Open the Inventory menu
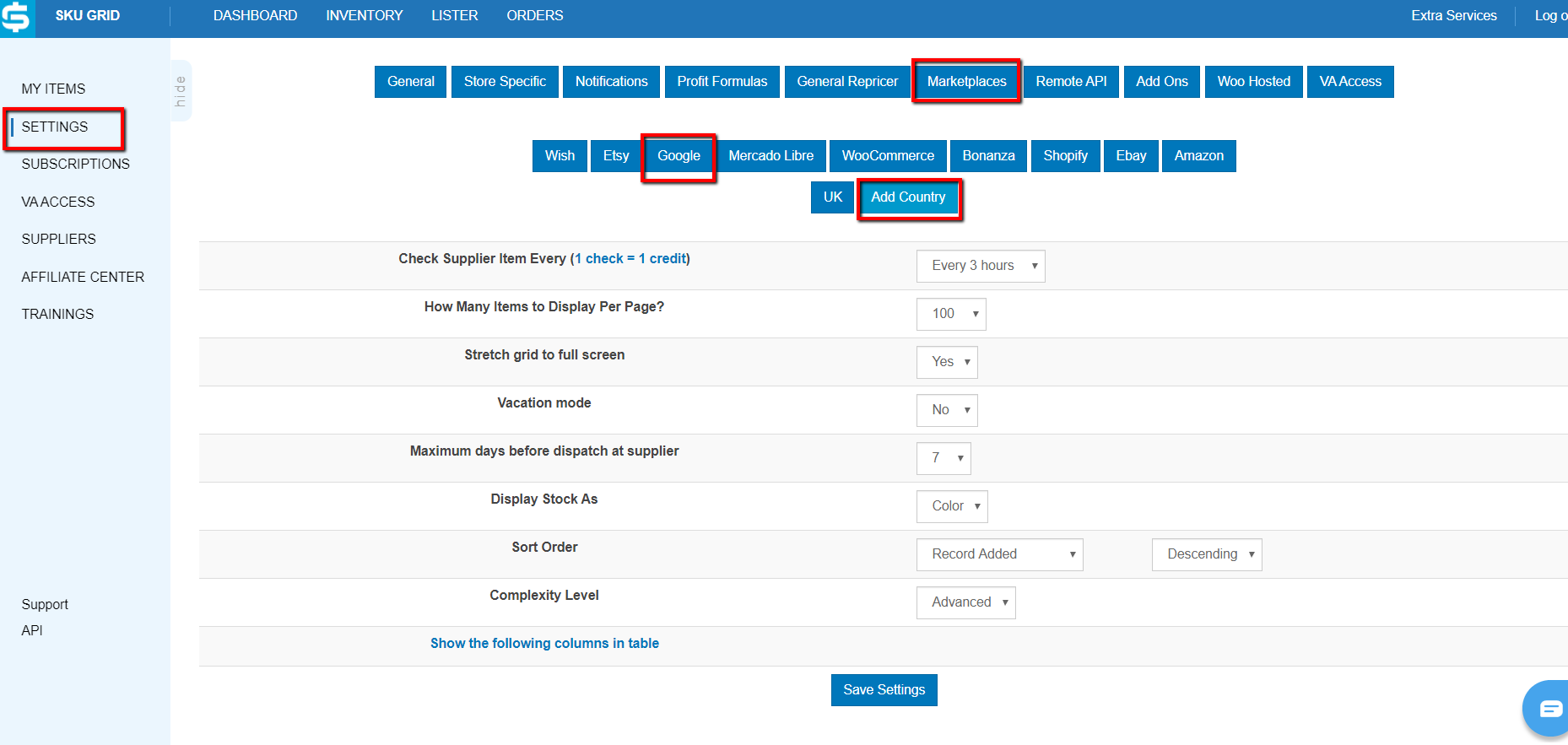The width and height of the screenshot is (1568, 745). (365, 16)
